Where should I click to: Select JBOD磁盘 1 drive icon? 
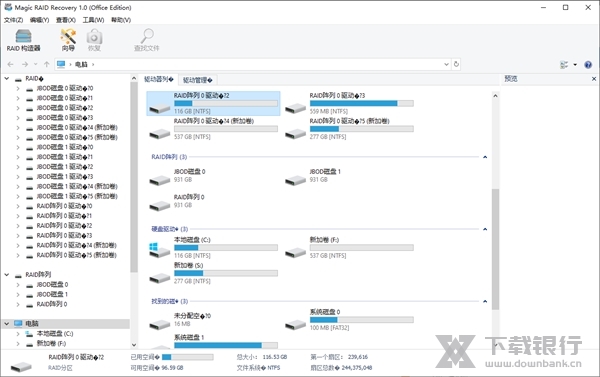click(295, 179)
